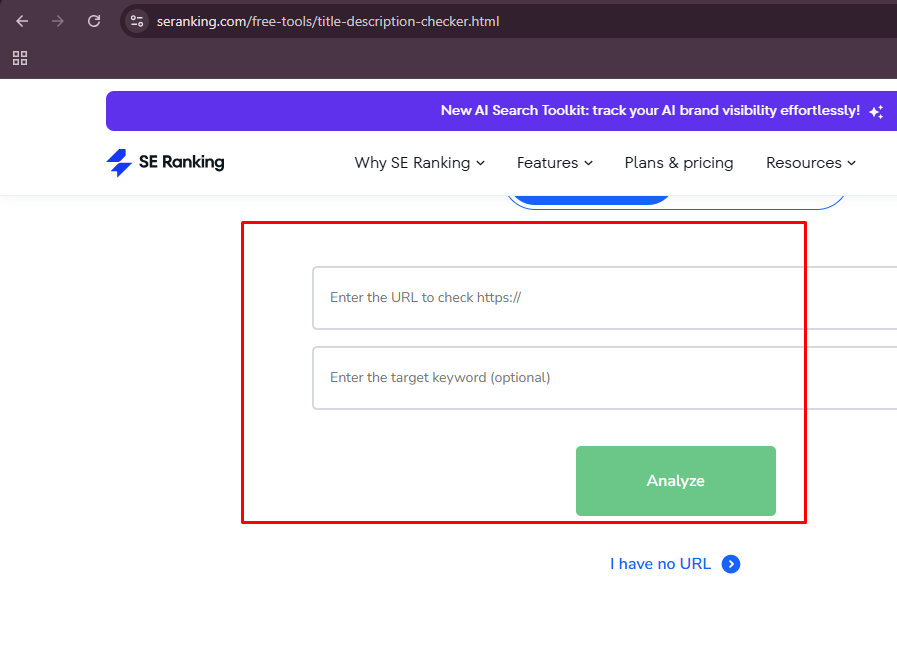This screenshot has width=897, height=652.
Task: Click the blue arrow circle icon
Action: (731, 564)
